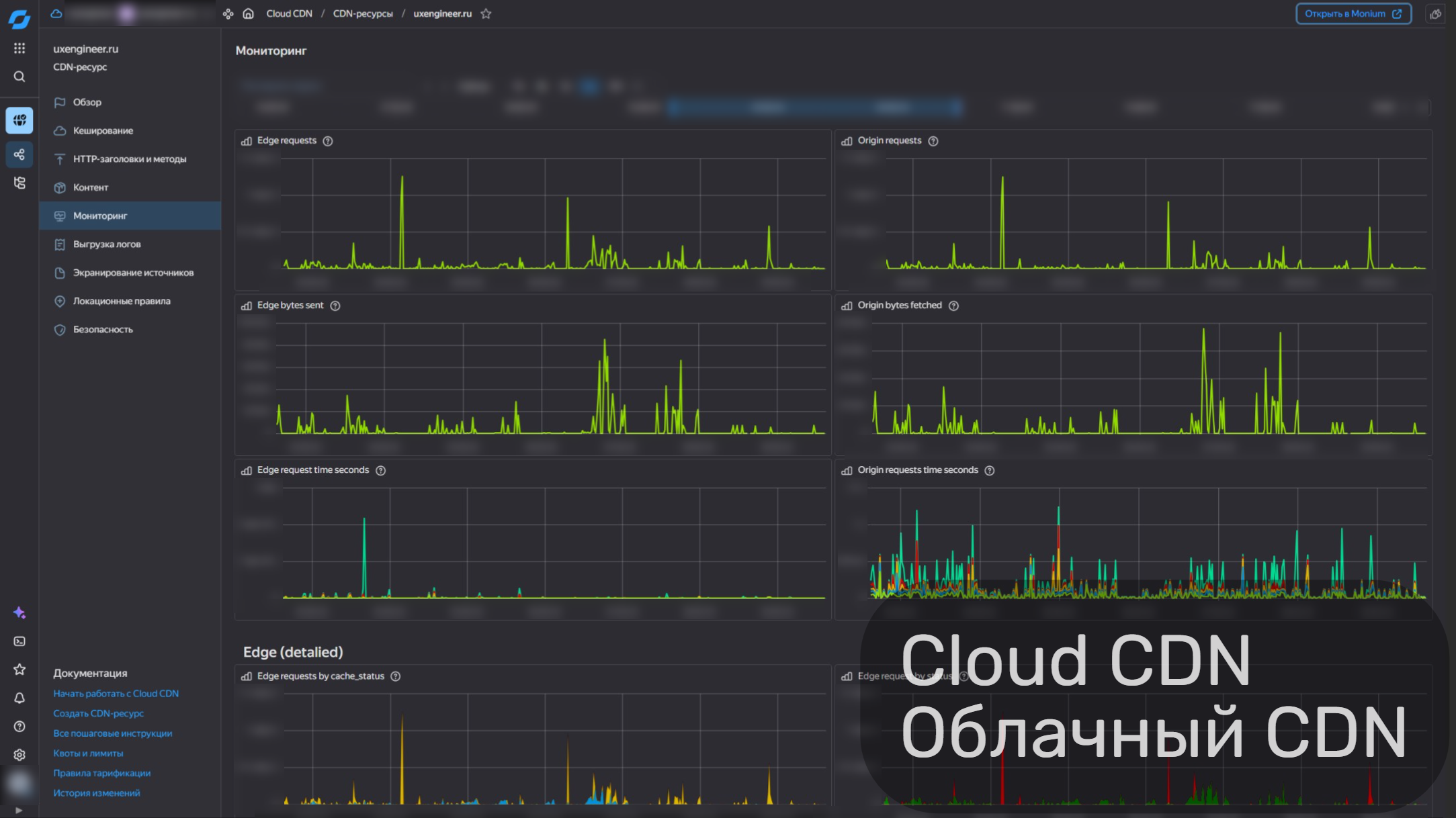Viewport: 1456px width, 818px height.
Task: Open Cloud CDN breadcrumb
Action: point(289,13)
